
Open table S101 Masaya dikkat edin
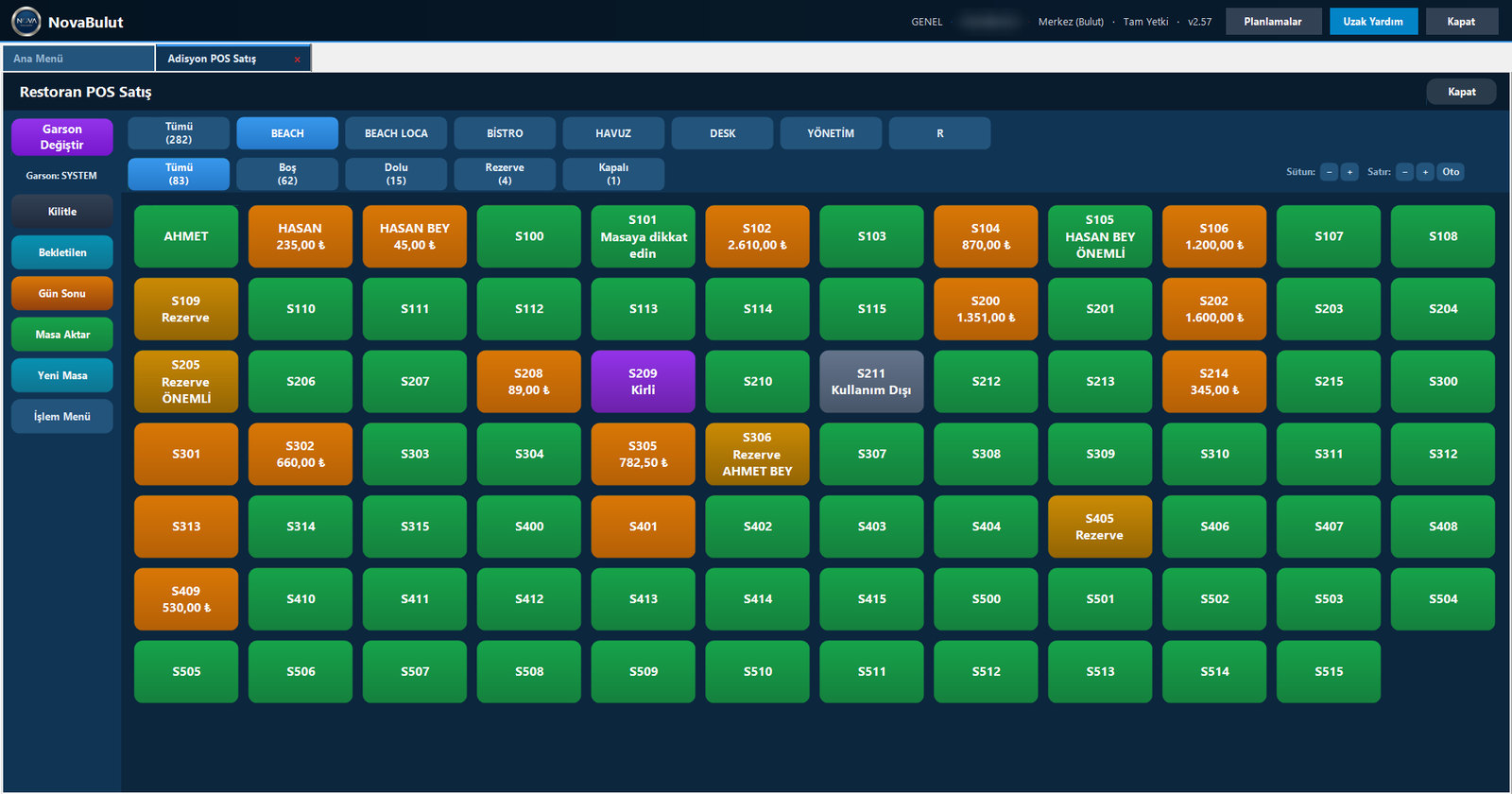643,236
